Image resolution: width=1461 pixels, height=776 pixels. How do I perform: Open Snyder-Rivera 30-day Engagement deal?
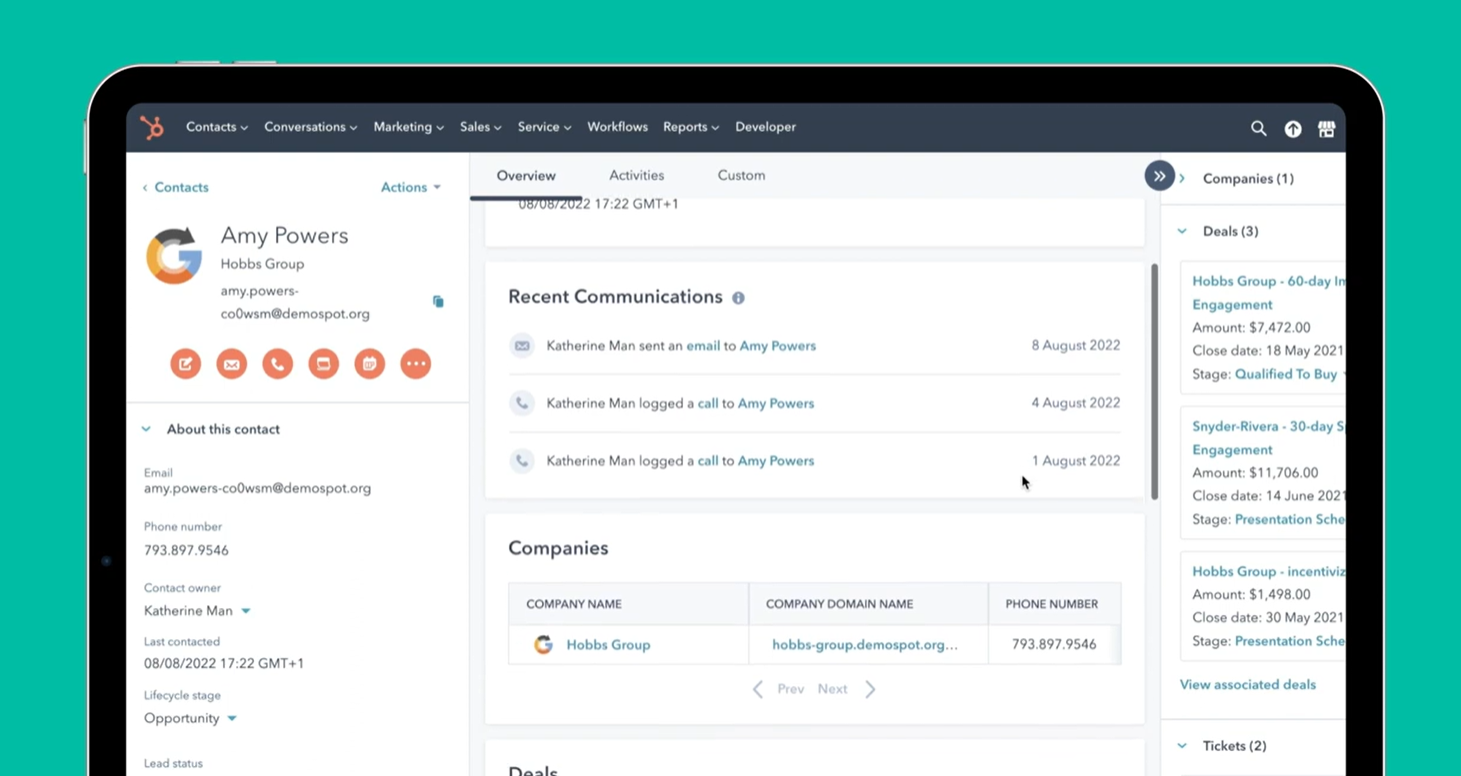pos(1268,438)
